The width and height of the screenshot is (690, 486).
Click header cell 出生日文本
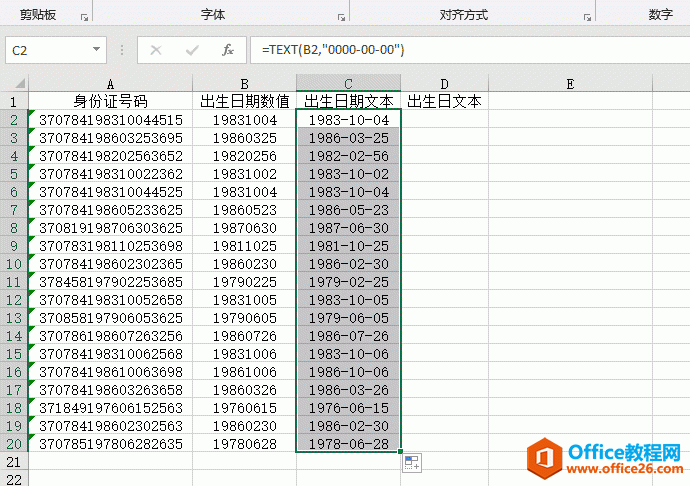pos(444,101)
